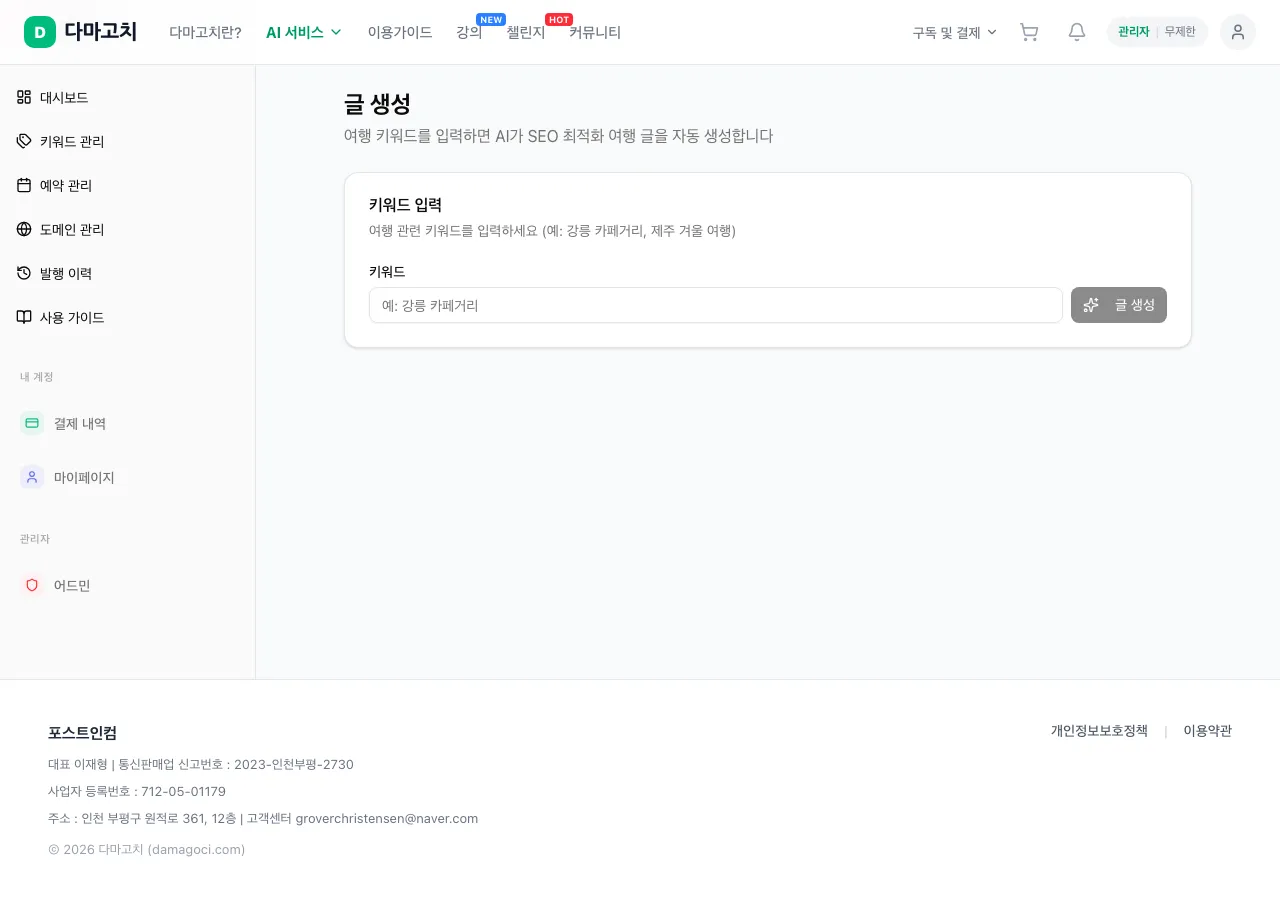Click the 발행 이력 history clock icon
This screenshot has width=1280, height=900.
point(24,273)
